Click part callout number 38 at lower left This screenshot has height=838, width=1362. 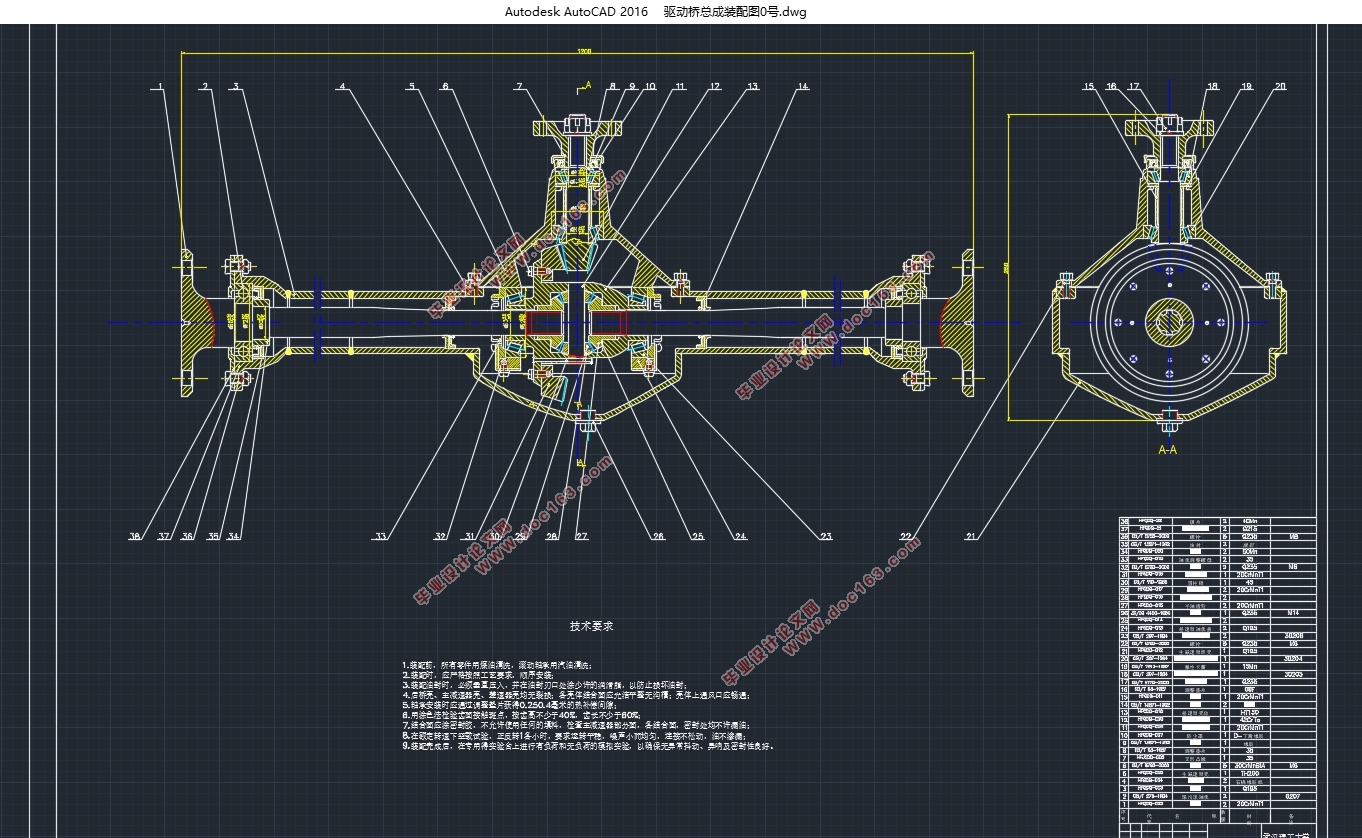pos(135,537)
